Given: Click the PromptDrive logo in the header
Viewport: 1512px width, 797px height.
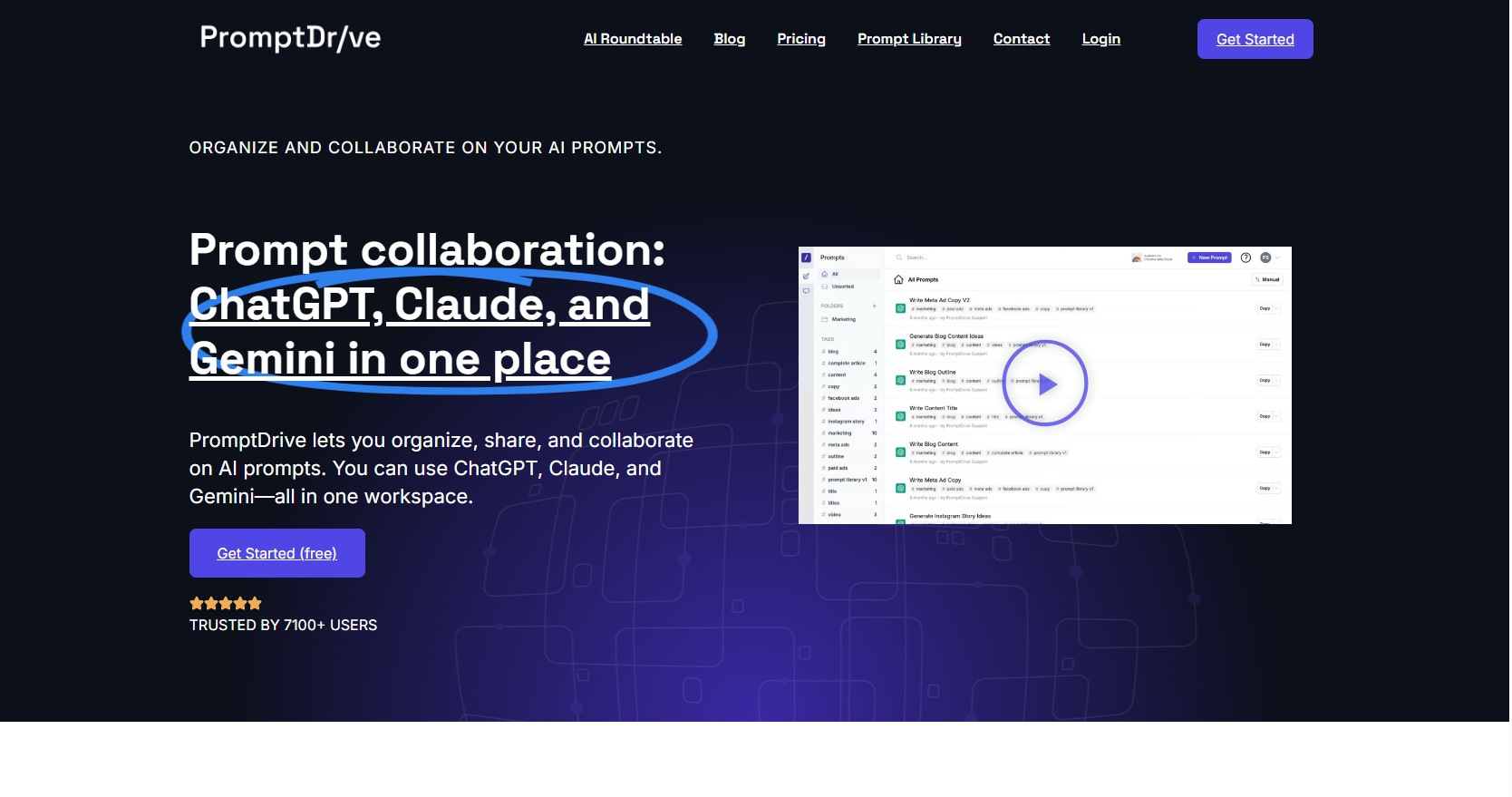Looking at the screenshot, I should [290, 38].
